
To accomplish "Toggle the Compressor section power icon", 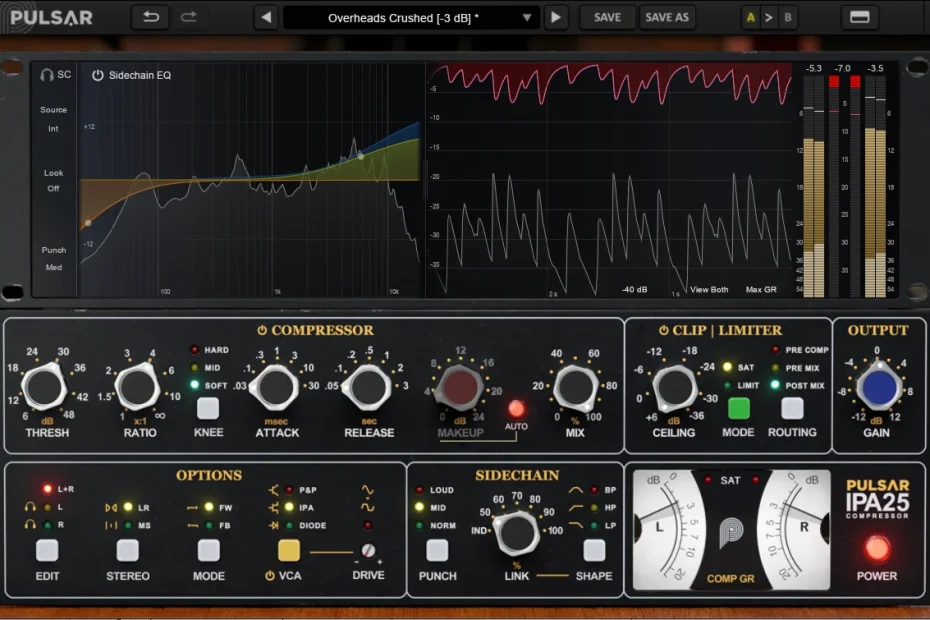I will [x=262, y=330].
